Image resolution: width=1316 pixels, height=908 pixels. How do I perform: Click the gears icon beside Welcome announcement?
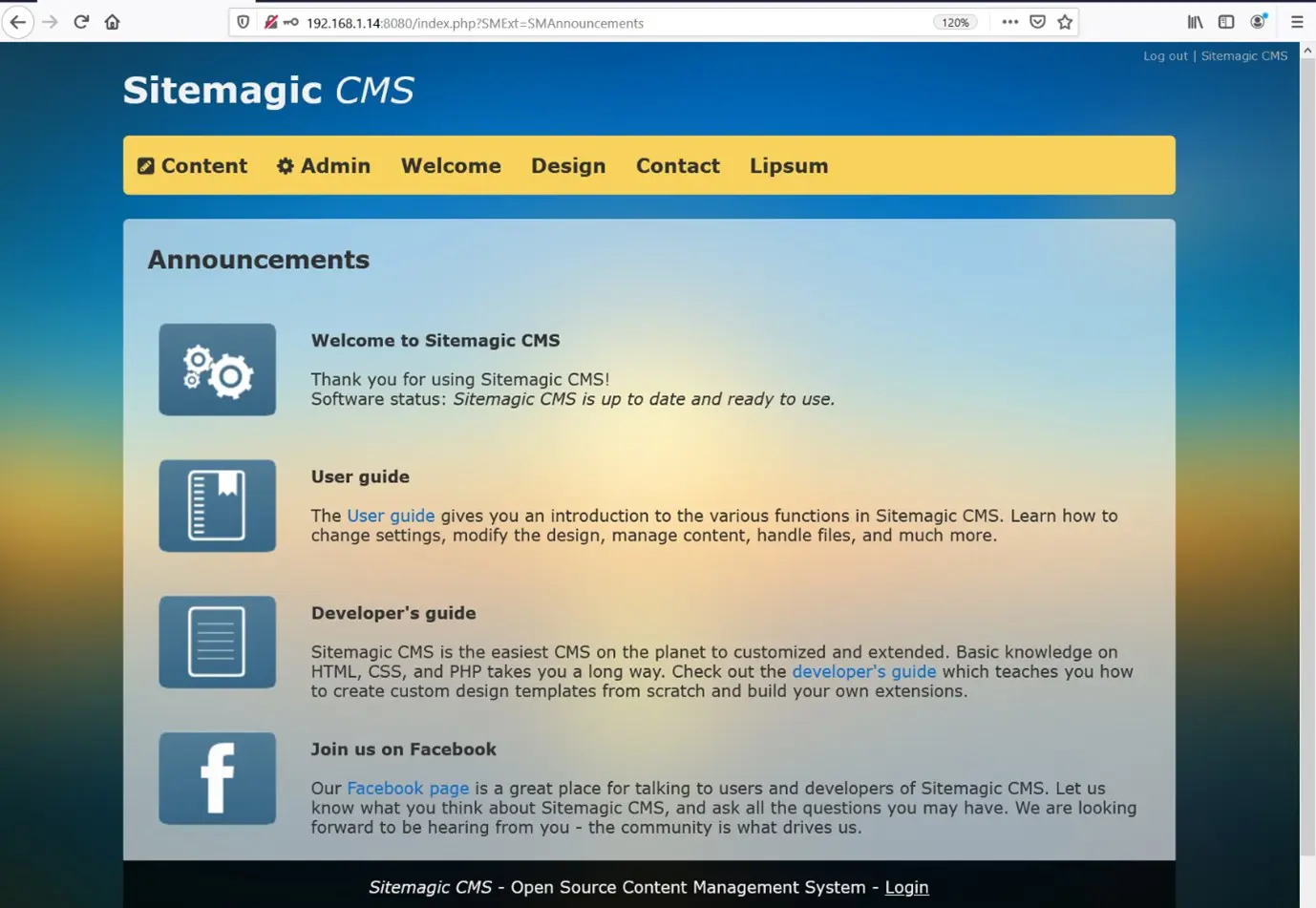[217, 370]
